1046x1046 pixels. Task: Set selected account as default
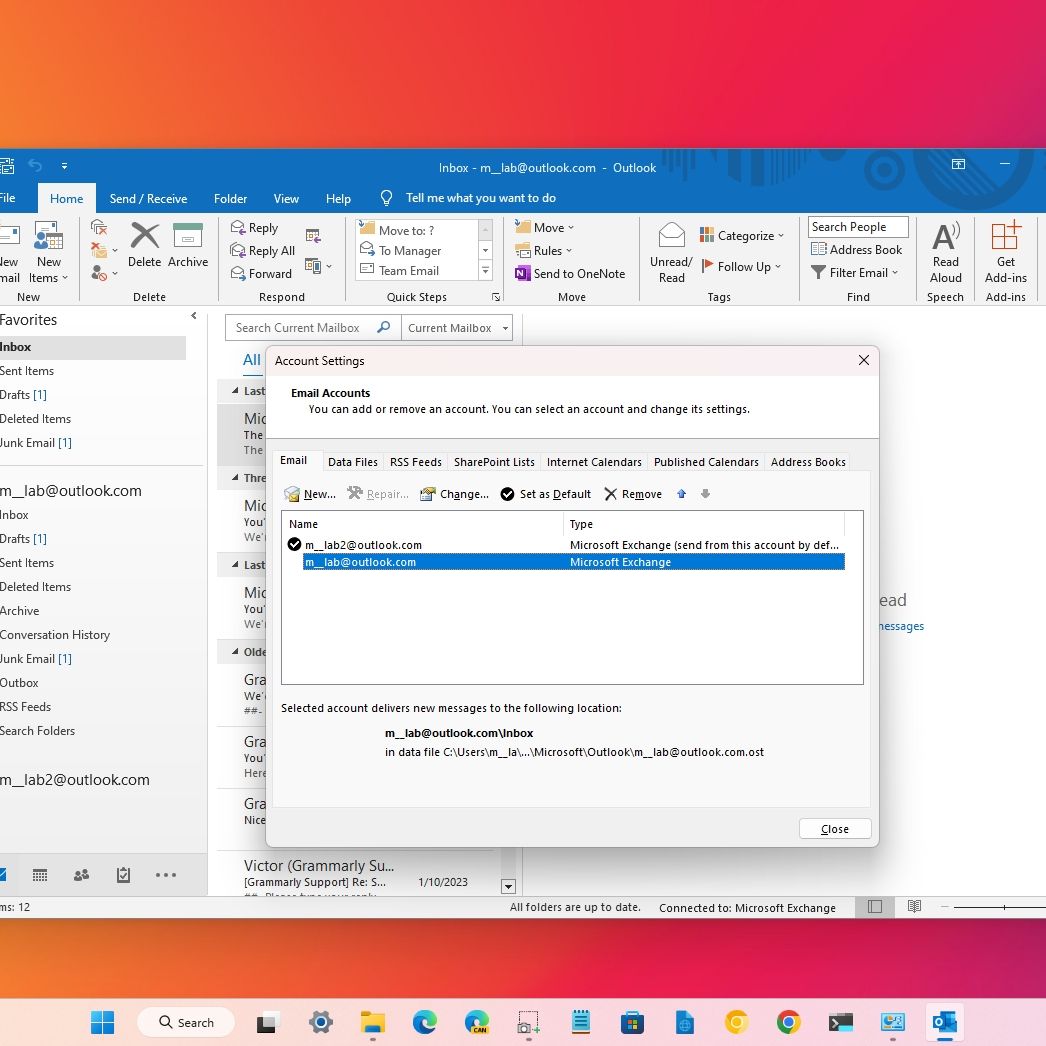click(x=546, y=494)
